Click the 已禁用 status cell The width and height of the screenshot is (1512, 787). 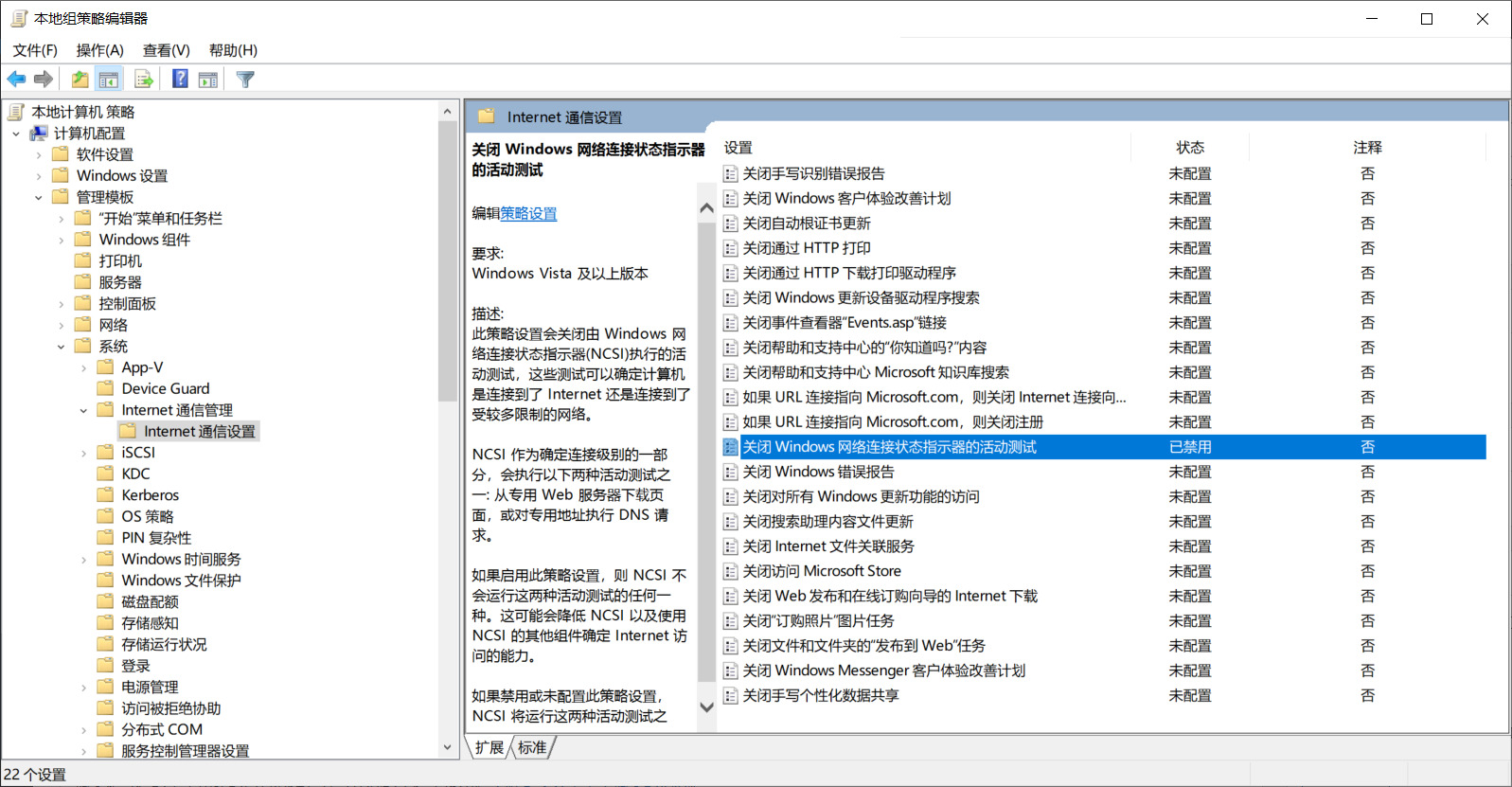tap(1190, 447)
